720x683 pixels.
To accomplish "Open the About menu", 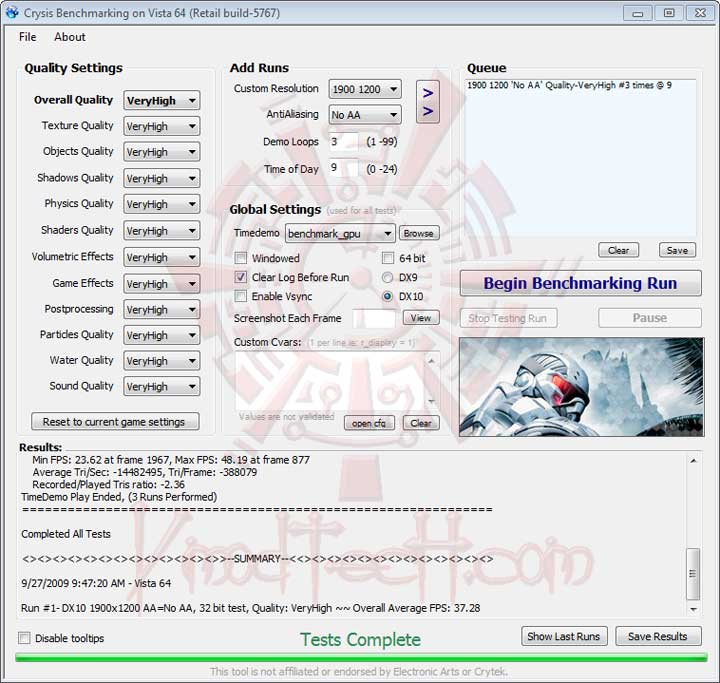I will 70,37.
